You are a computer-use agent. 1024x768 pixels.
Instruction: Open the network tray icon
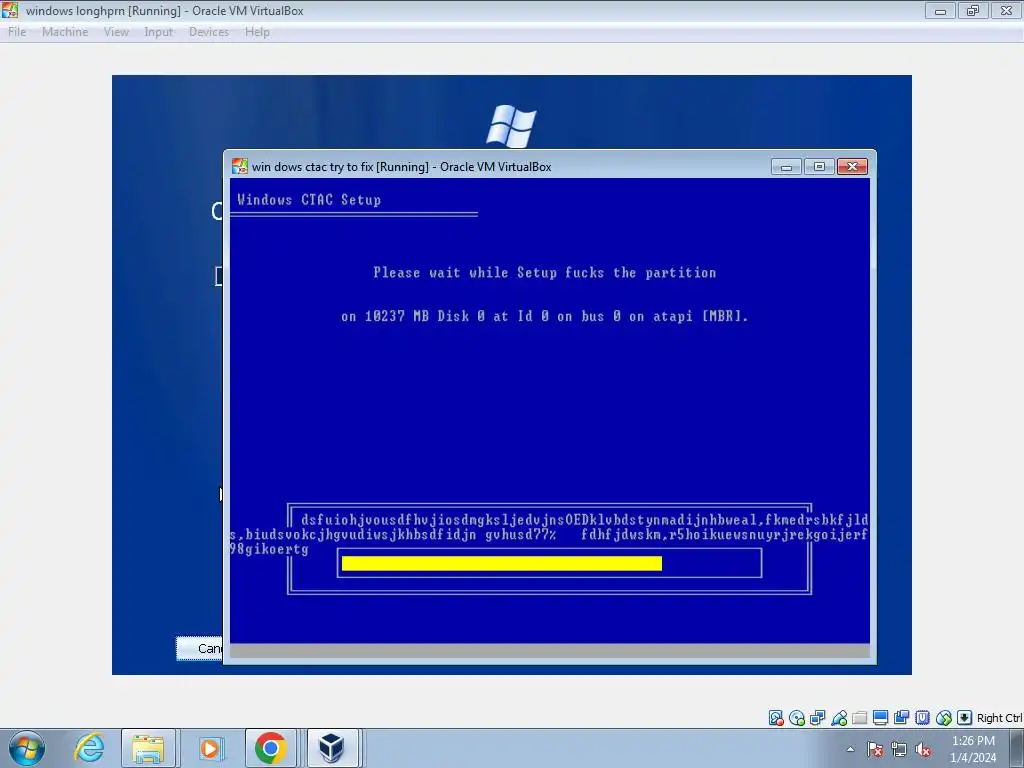(899, 749)
